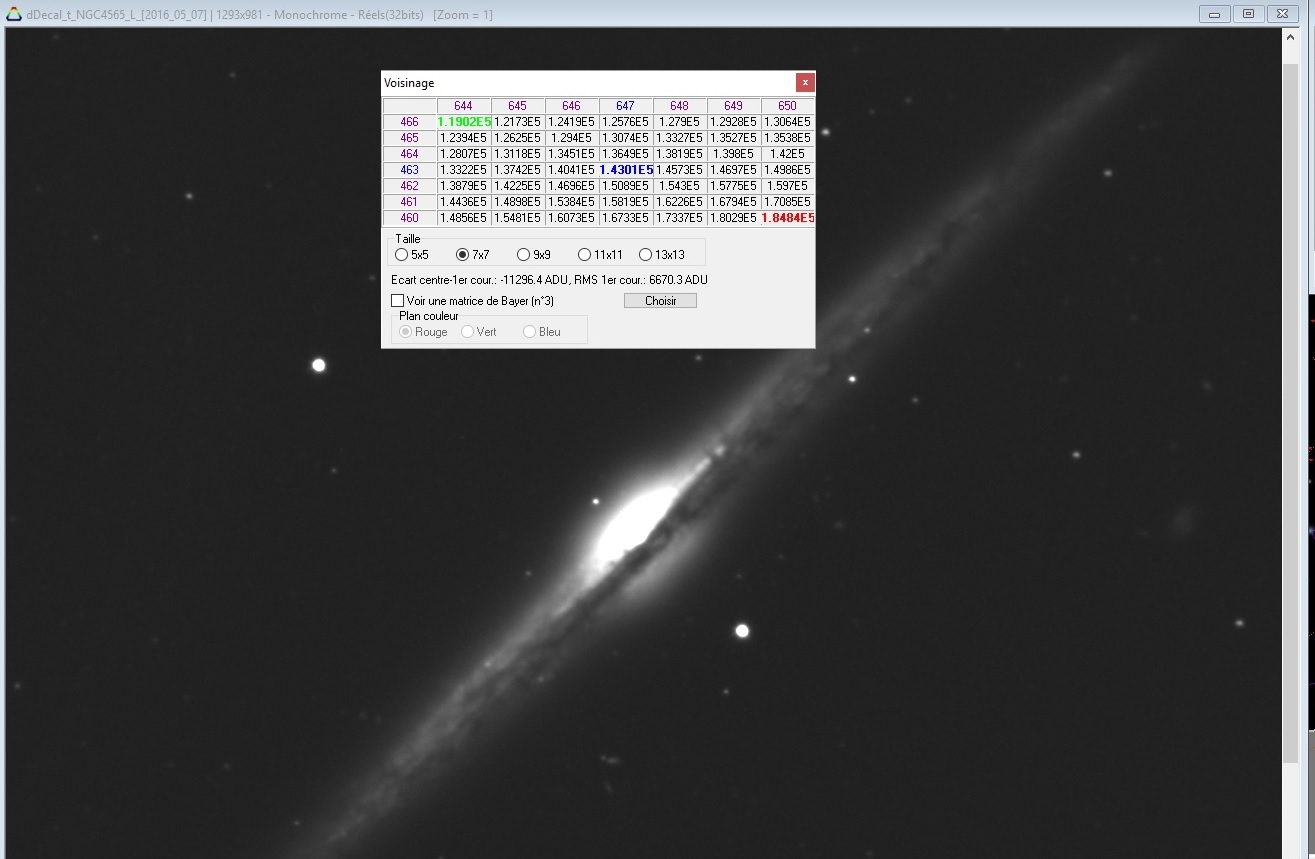Click the scroll-up arrow of the vertical scrollbar
This screenshot has height=859, width=1315.
pyautogui.click(x=1290, y=40)
